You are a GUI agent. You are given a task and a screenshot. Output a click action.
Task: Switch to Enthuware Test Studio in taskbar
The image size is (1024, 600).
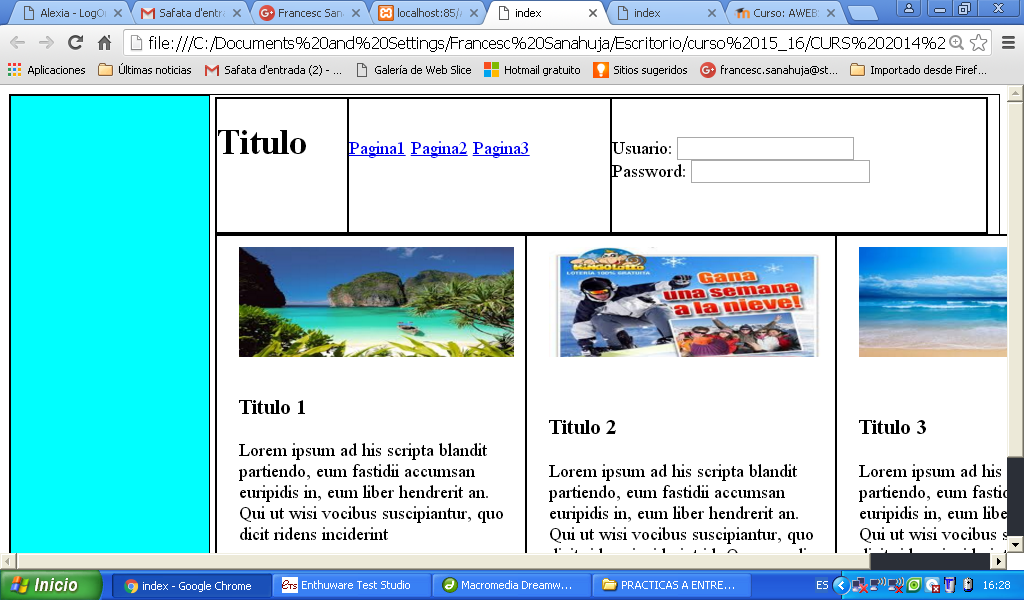tap(351, 586)
